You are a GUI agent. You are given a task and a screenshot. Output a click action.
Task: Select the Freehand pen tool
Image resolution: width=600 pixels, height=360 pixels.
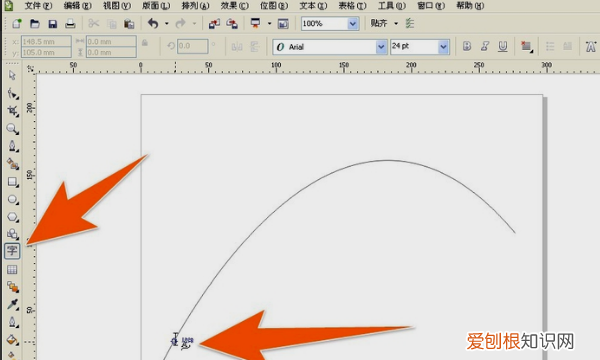tap(13, 147)
